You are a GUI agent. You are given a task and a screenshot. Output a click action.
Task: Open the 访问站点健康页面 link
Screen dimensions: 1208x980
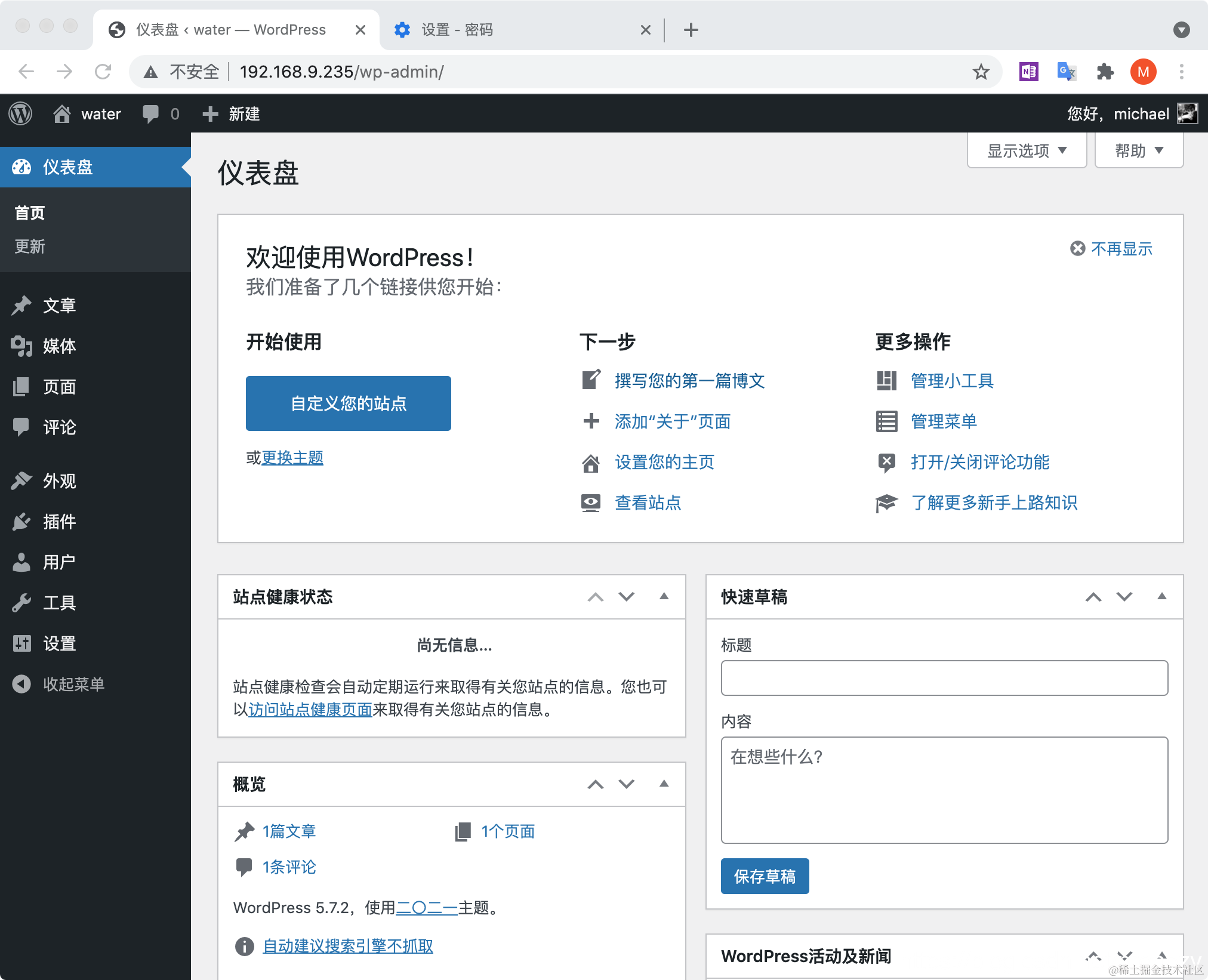pyautogui.click(x=310, y=710)
